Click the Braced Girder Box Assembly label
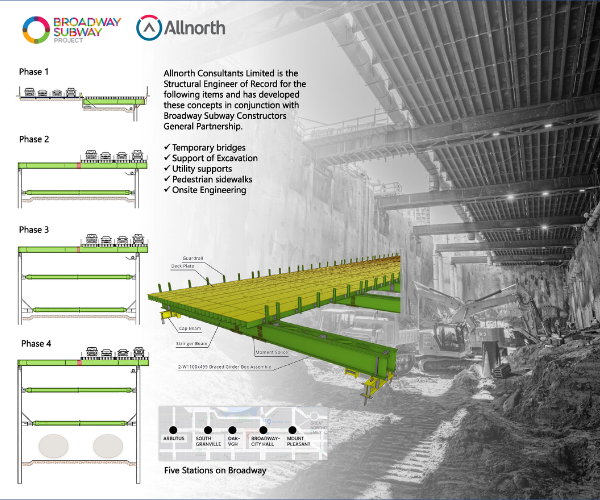 (x=225, y=366)
